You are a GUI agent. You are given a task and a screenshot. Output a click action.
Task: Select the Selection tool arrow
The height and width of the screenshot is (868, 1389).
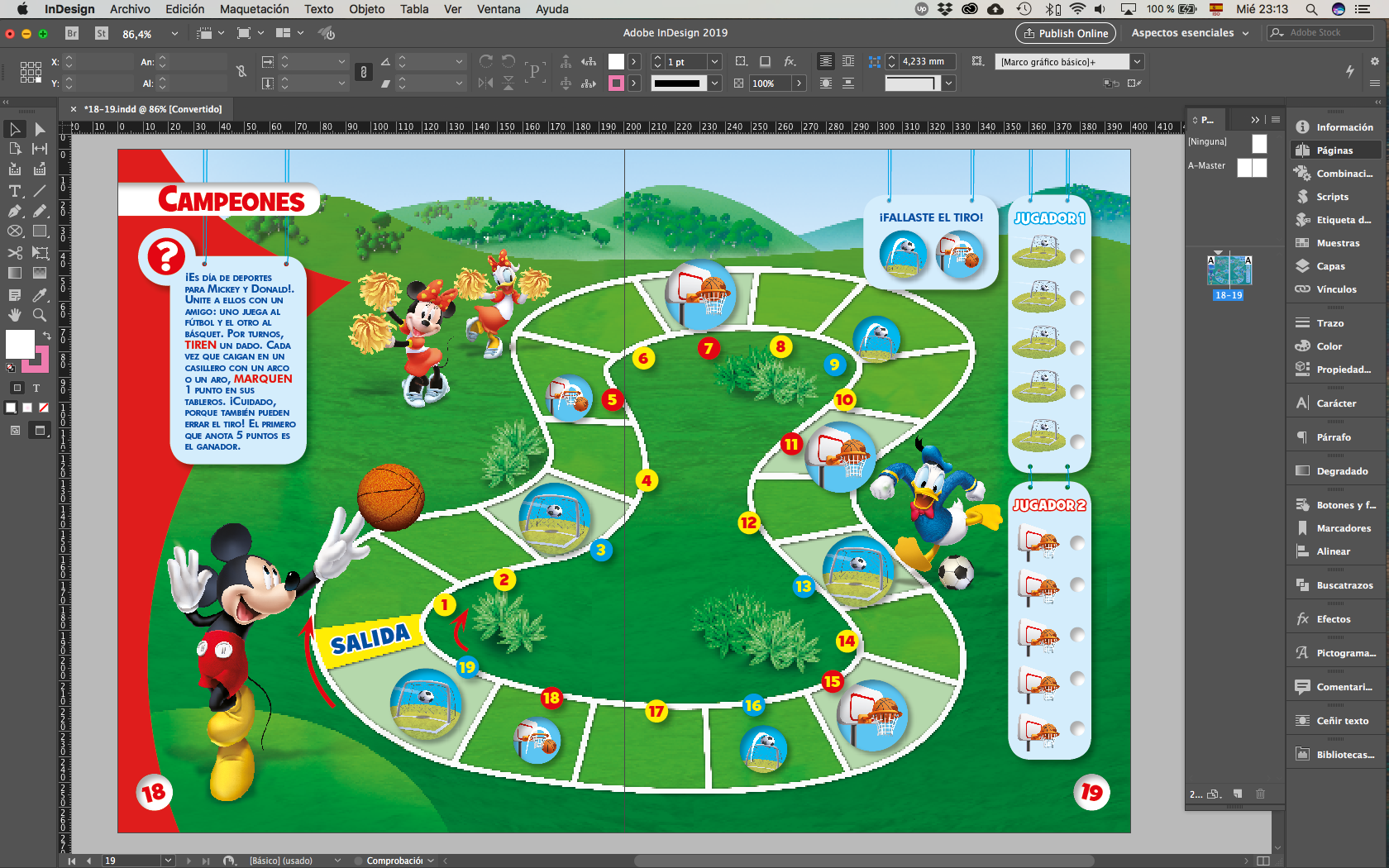[14, 129]
